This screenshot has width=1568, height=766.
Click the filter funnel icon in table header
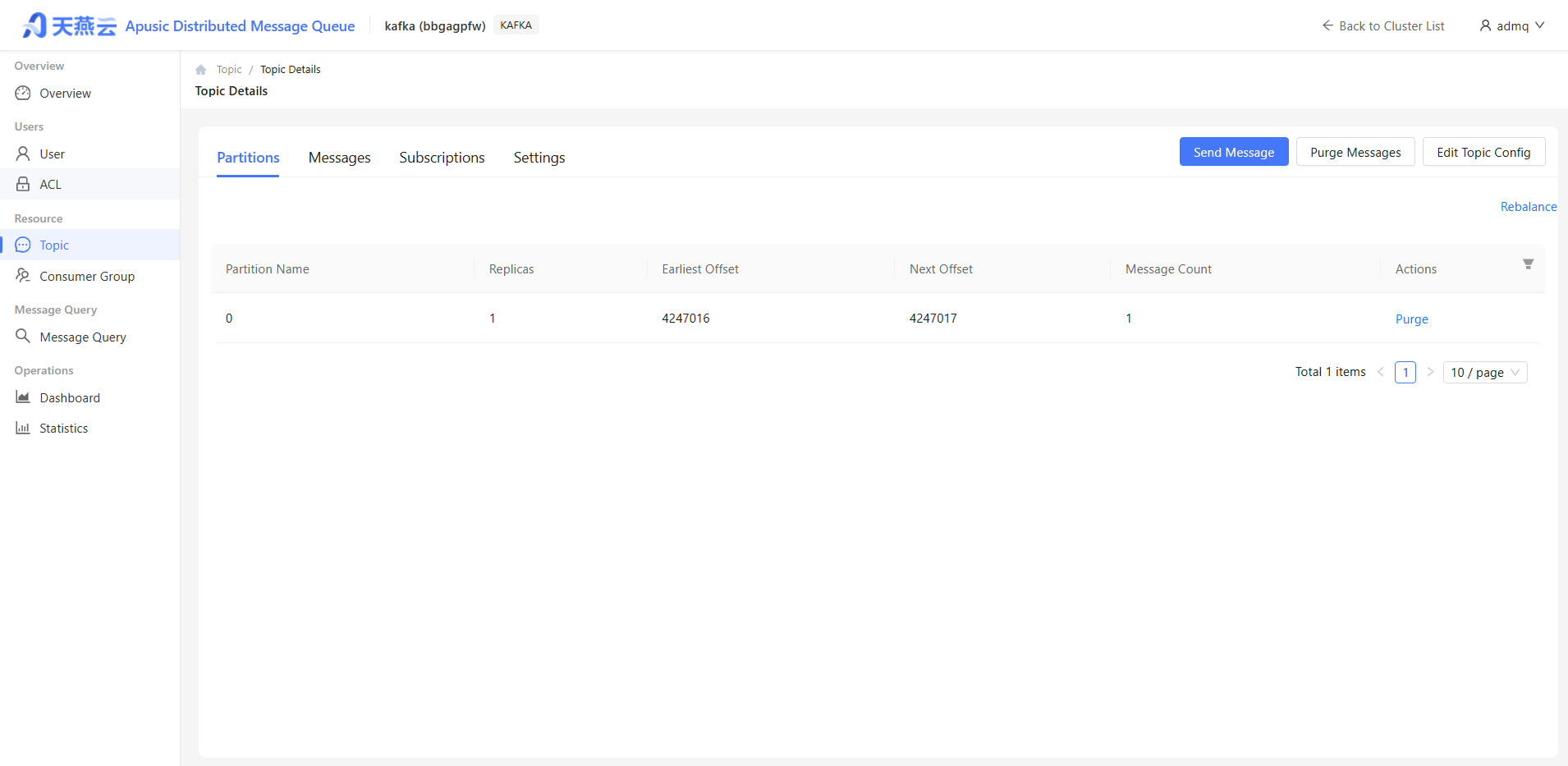point(1528,264)
